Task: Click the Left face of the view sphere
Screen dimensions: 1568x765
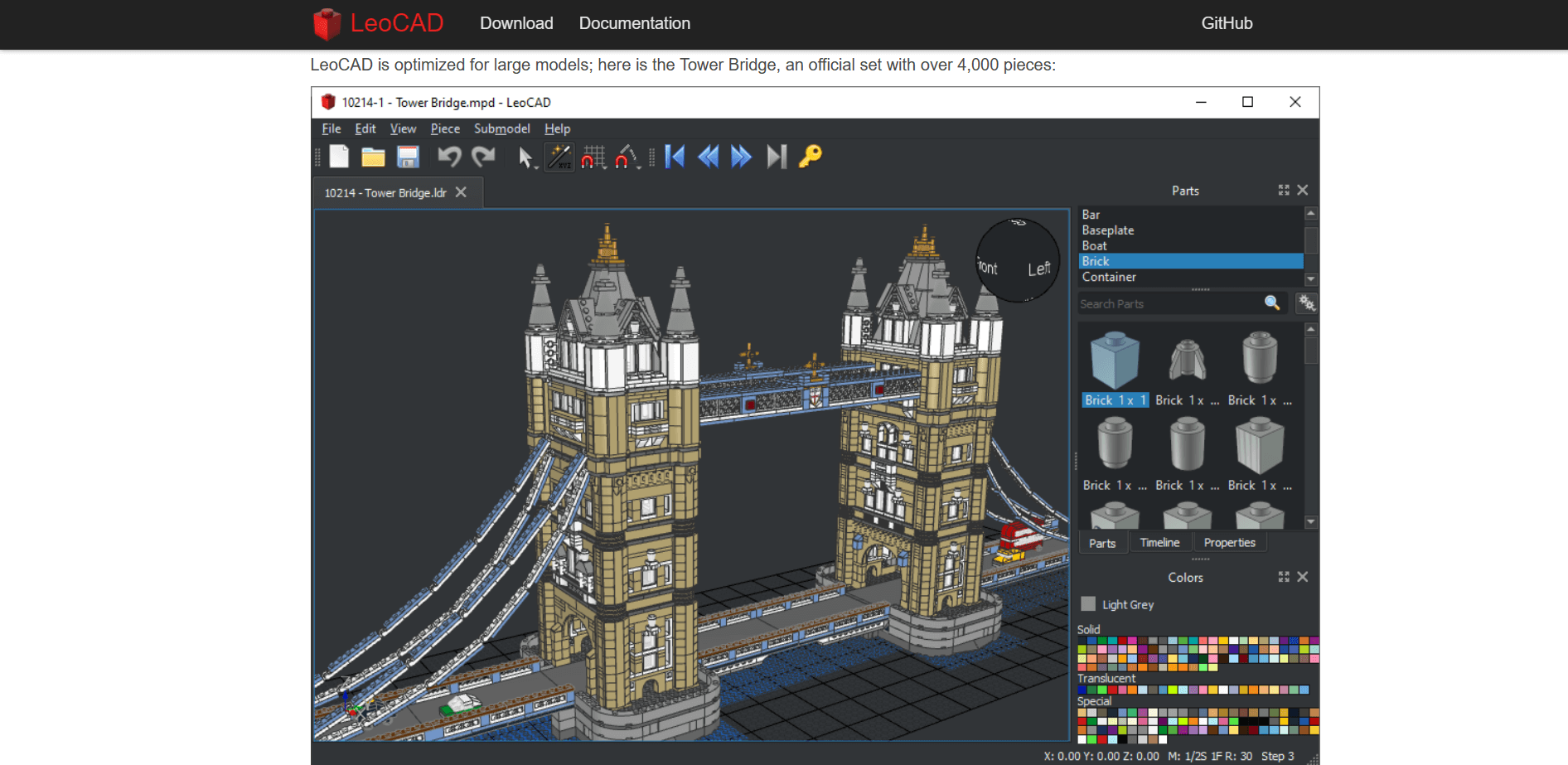Action: [1039, 269]
